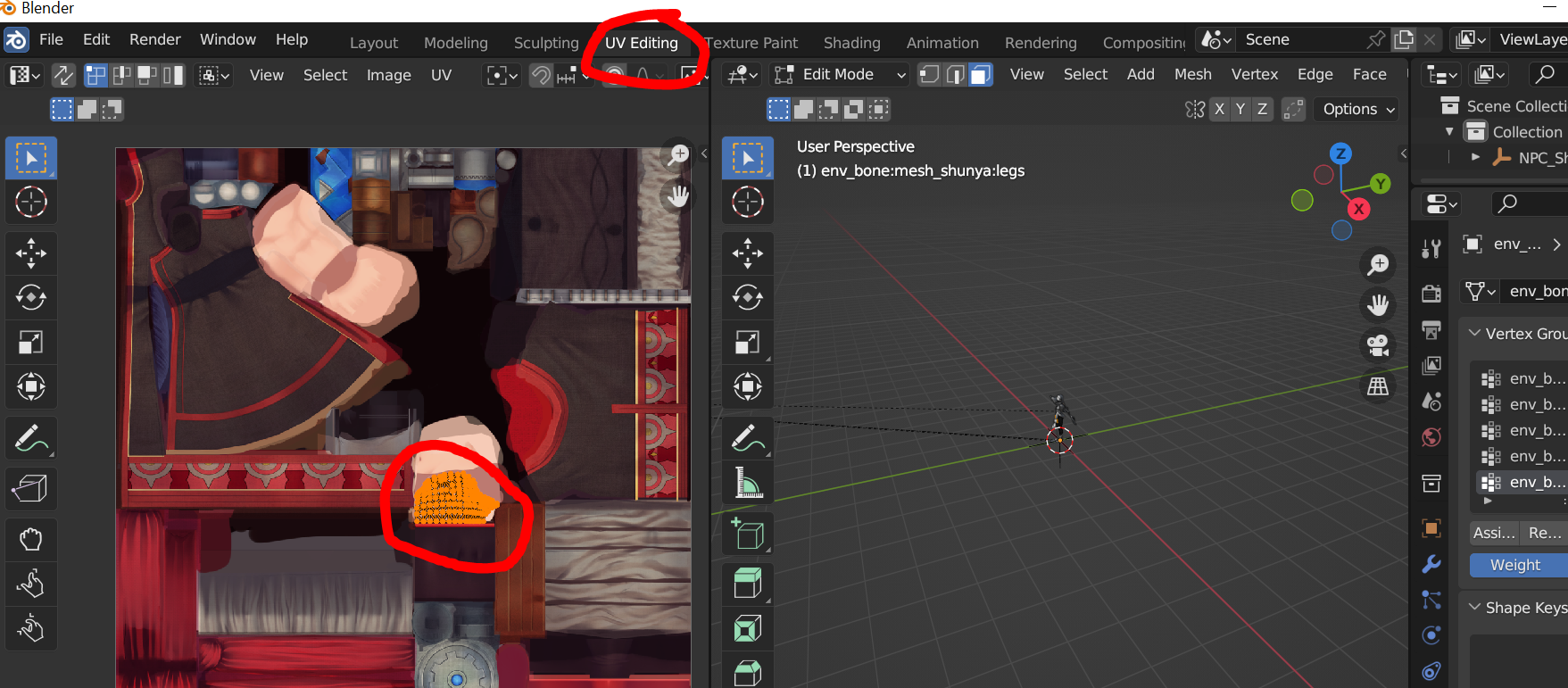Open the File menu

(x=51, y=40)
